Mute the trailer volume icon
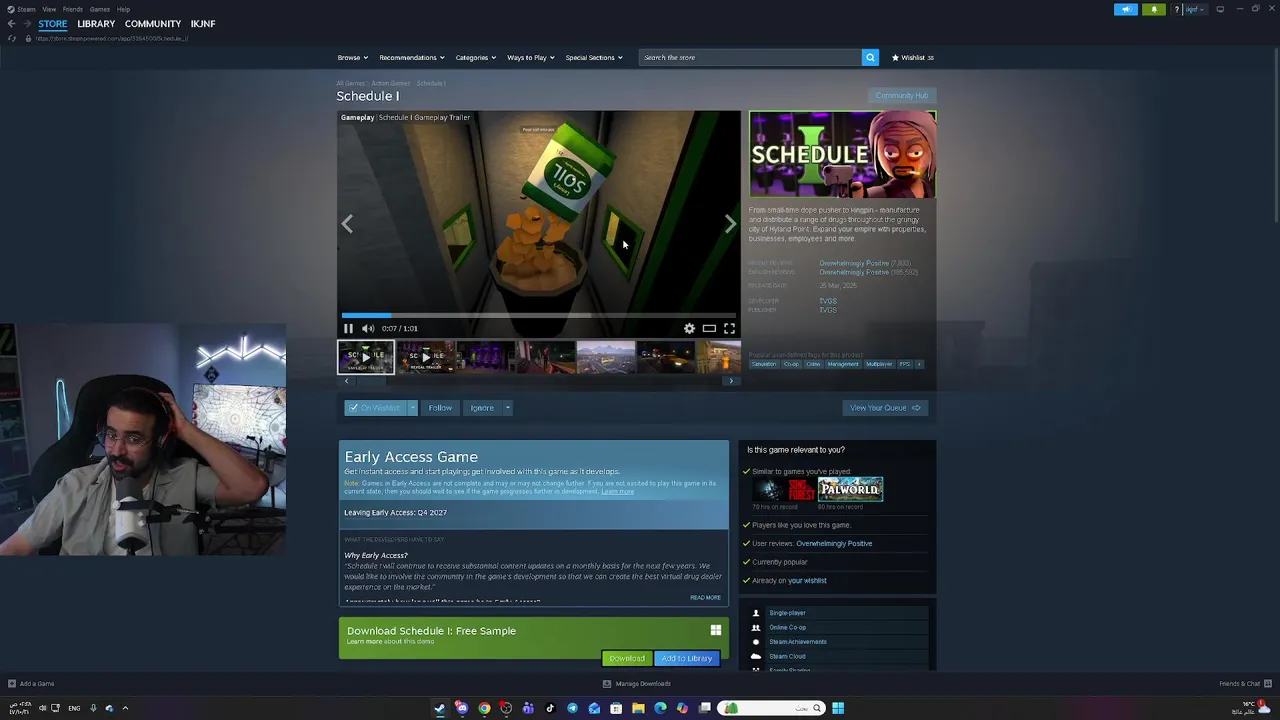 (x=368, y=328)
